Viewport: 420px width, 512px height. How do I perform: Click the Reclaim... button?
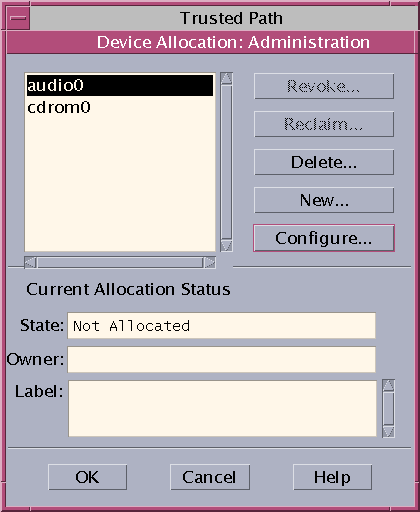(324, 124)
